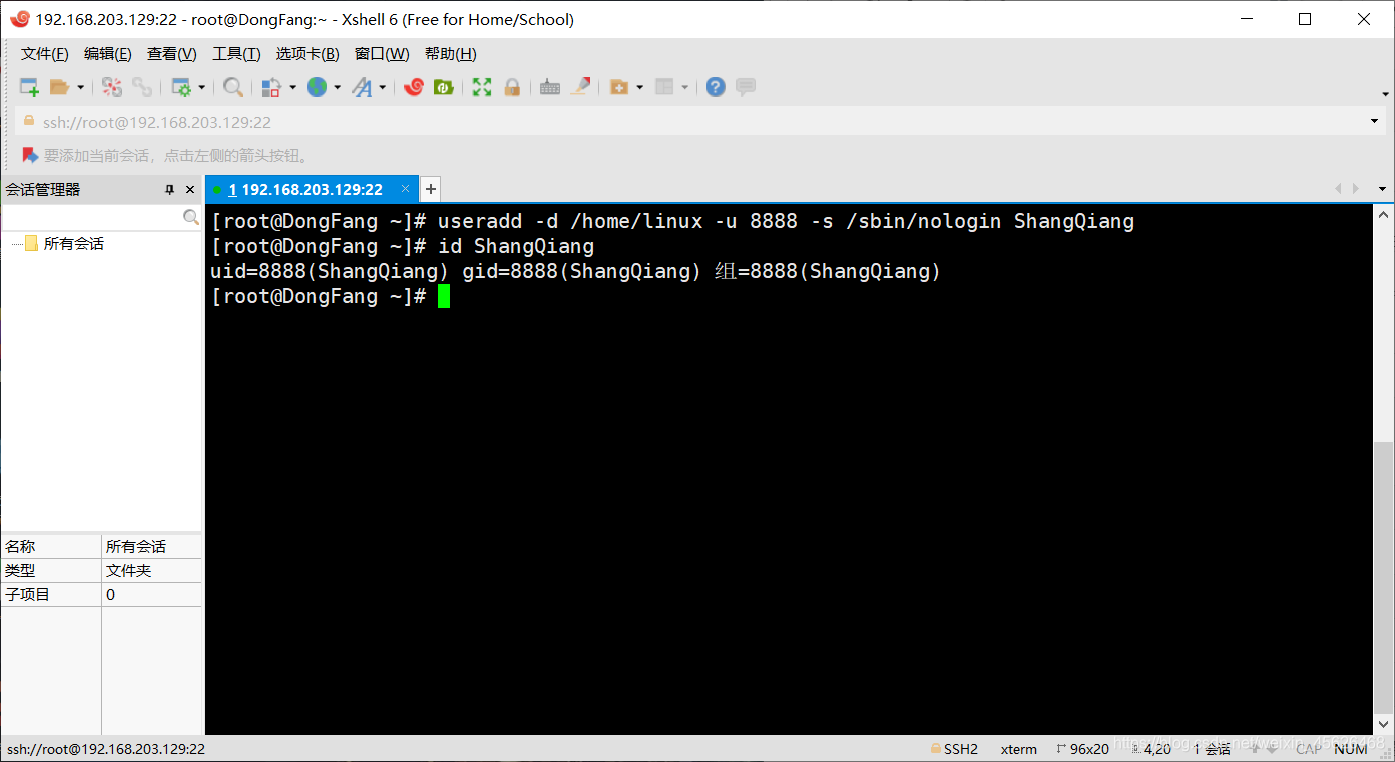The image size is (1395, 762).
Task: Click the red flag add-session arrow icon
Action: 30,155
